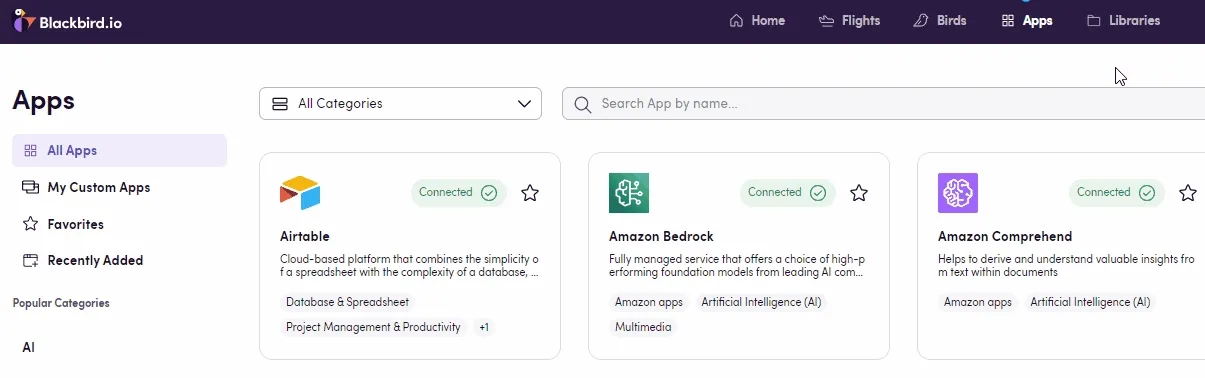Click Airtable description text
This screenshot has width=1205, height=378.
pos(410,265)
